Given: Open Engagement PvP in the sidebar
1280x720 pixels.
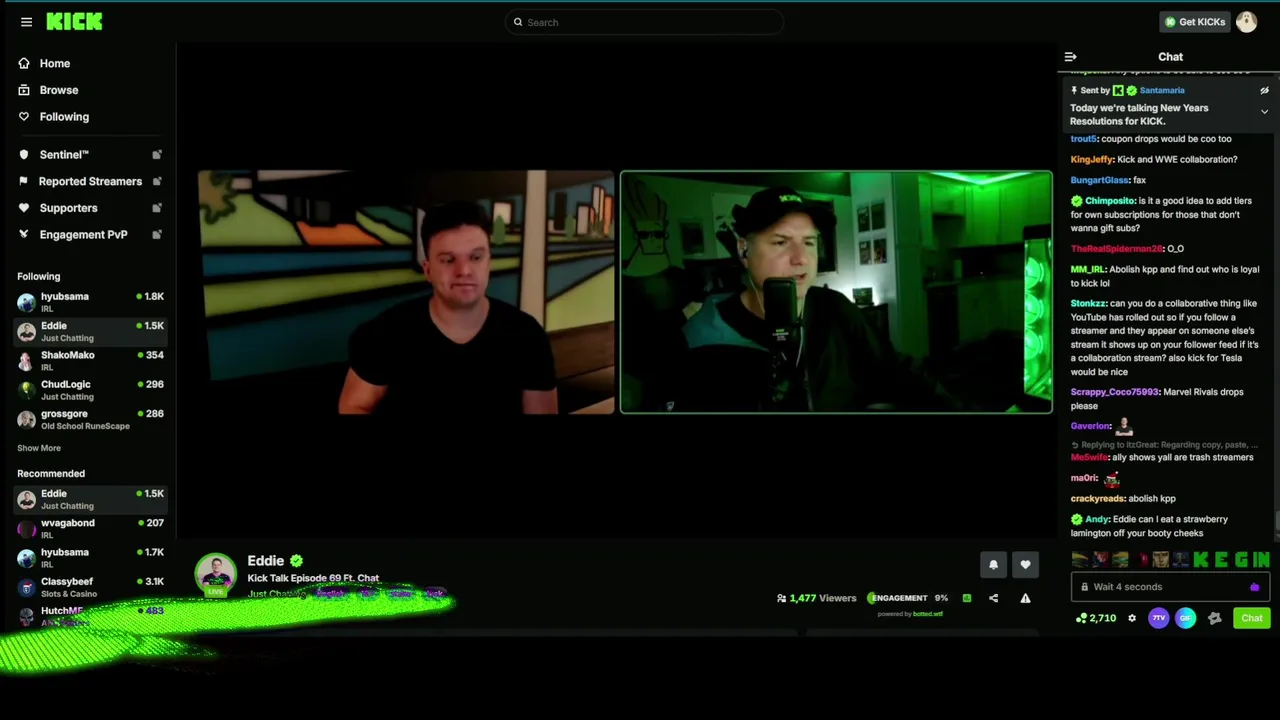Looking at the screenshot, I should click(83, 235).
